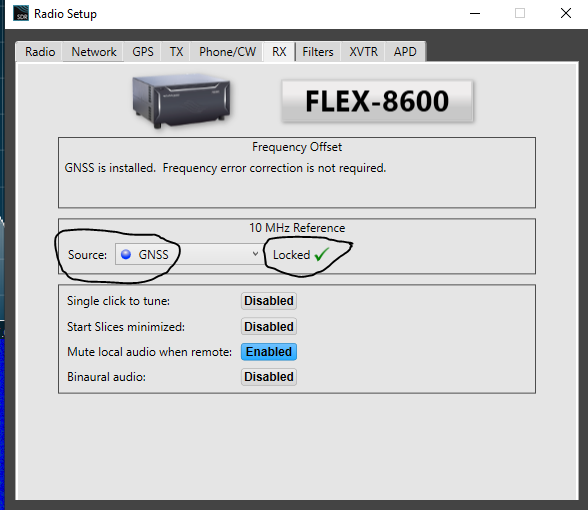Open the XVTR tab

pyautogui.click(x=363, y=52)
